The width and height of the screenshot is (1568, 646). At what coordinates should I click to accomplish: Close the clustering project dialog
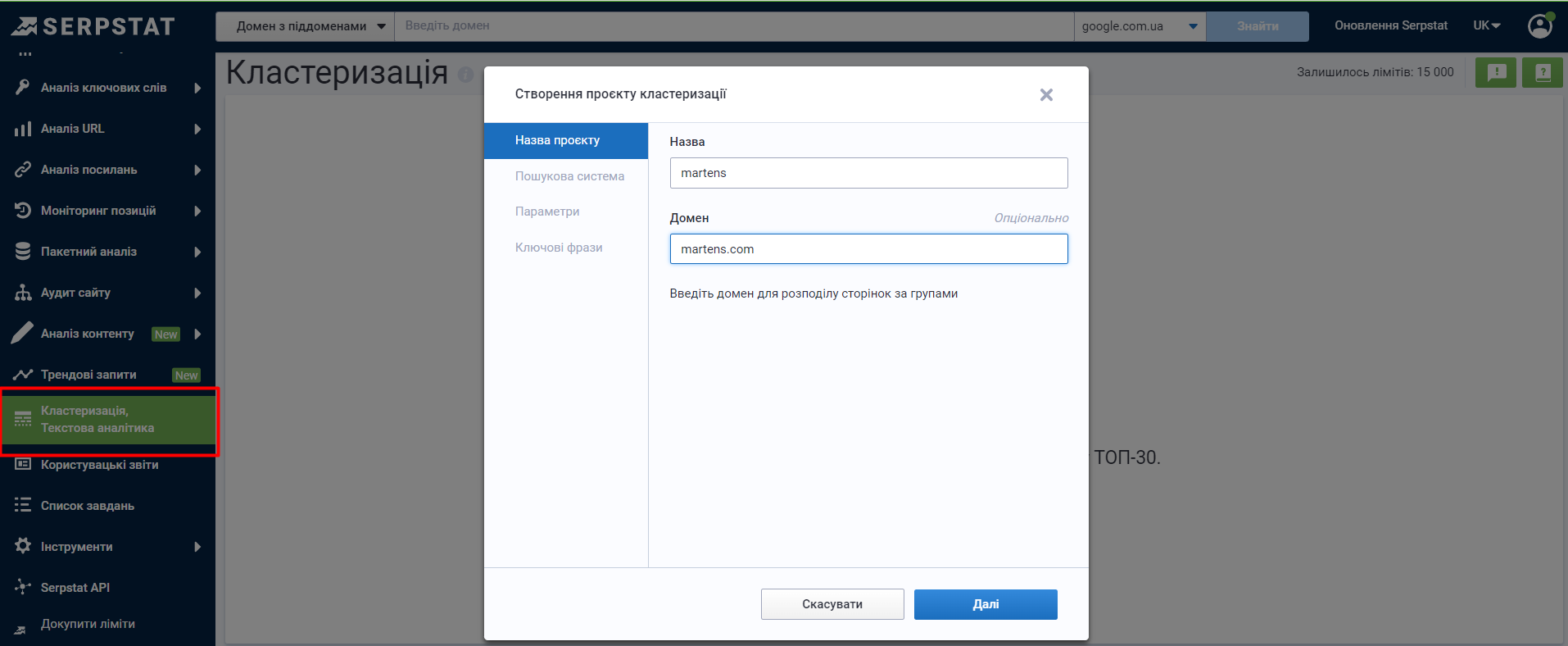(x=1046, y=95)
